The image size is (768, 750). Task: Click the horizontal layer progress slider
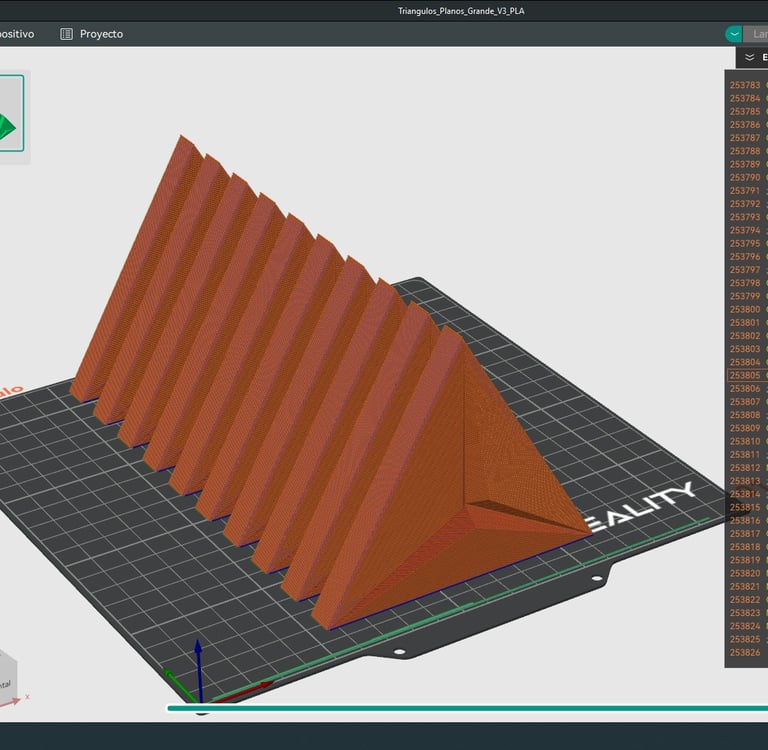tap(460, 708)
